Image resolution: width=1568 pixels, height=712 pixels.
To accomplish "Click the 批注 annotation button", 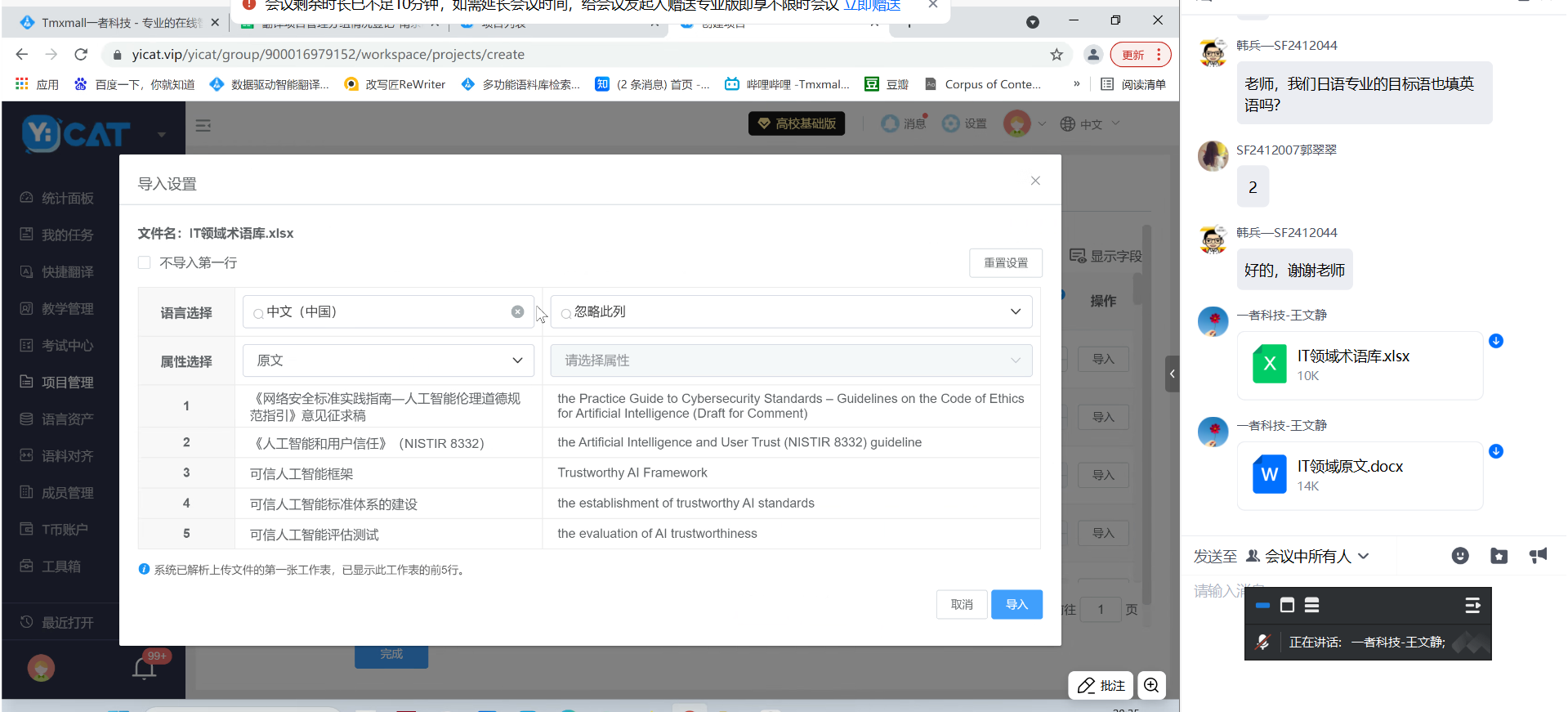I will click(1101, 685).
